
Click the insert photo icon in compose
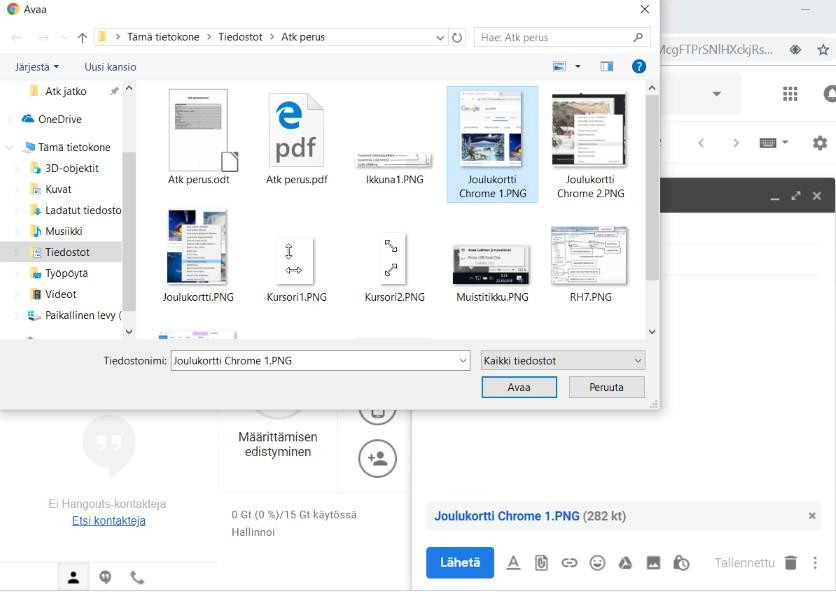(x=653, y=563)
